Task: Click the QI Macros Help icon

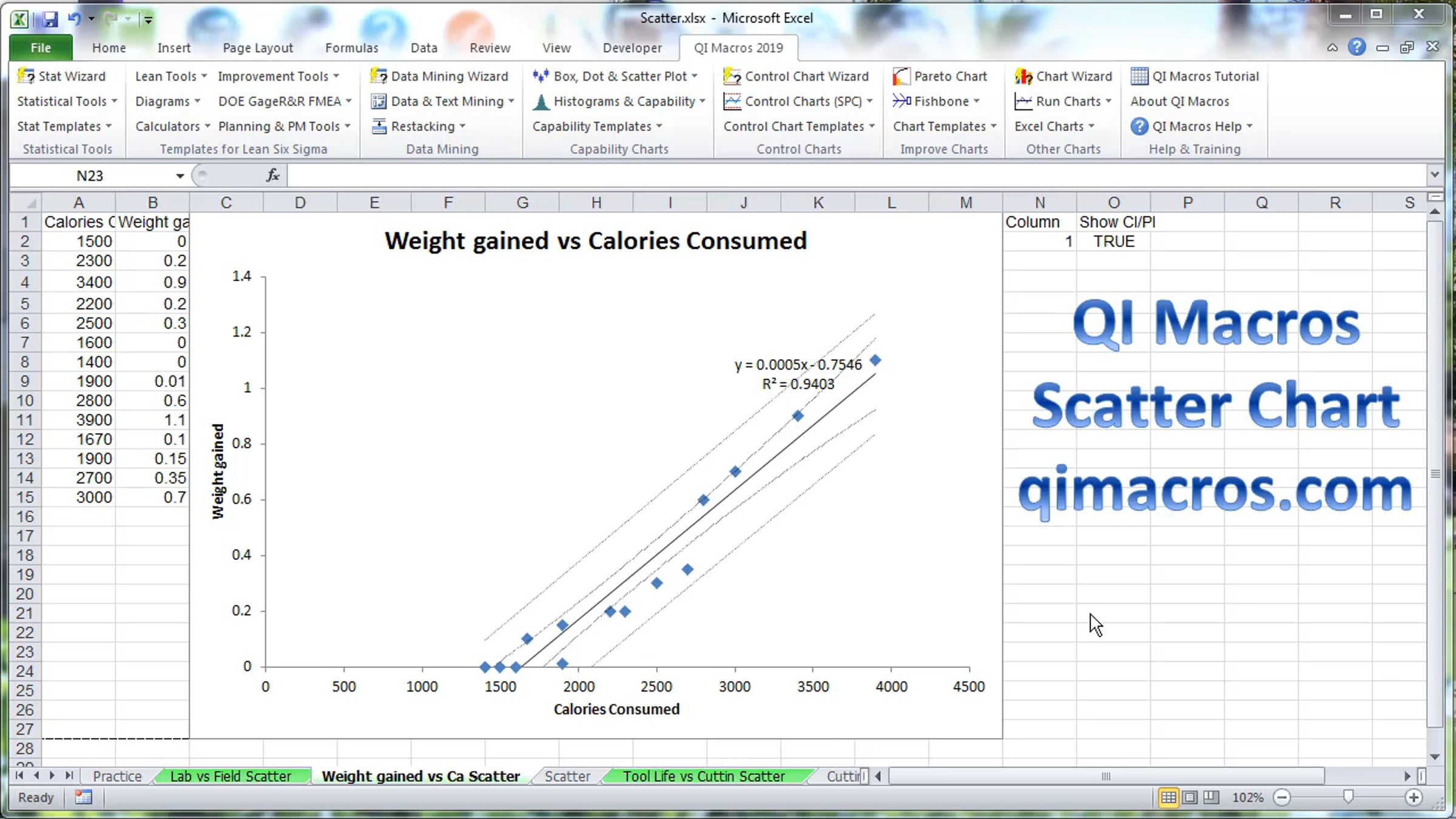Action: pyautogui.click(x=1139, y=126)
